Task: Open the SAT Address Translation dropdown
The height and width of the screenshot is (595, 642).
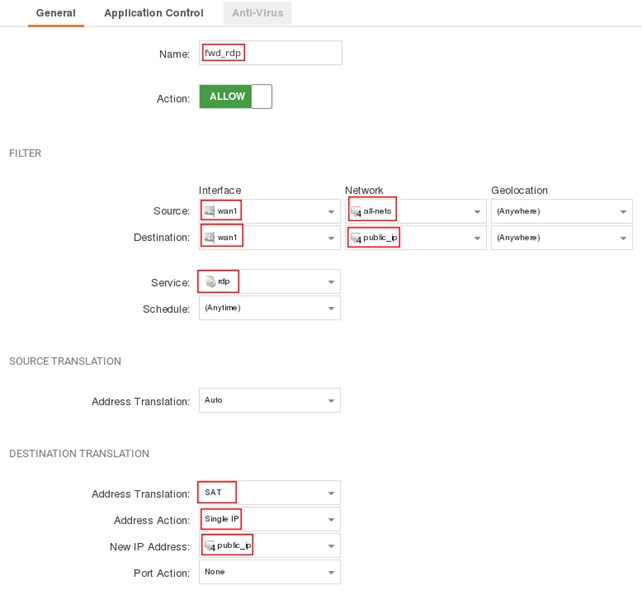Action: coord(331,494)
